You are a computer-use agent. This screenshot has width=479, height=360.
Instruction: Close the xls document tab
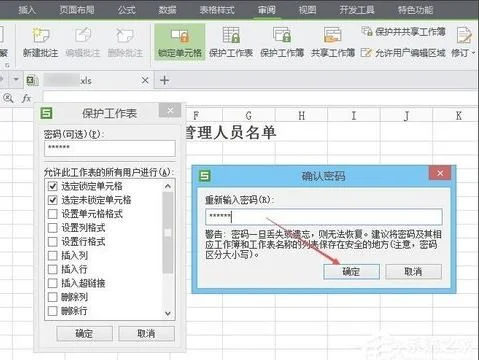145,80
